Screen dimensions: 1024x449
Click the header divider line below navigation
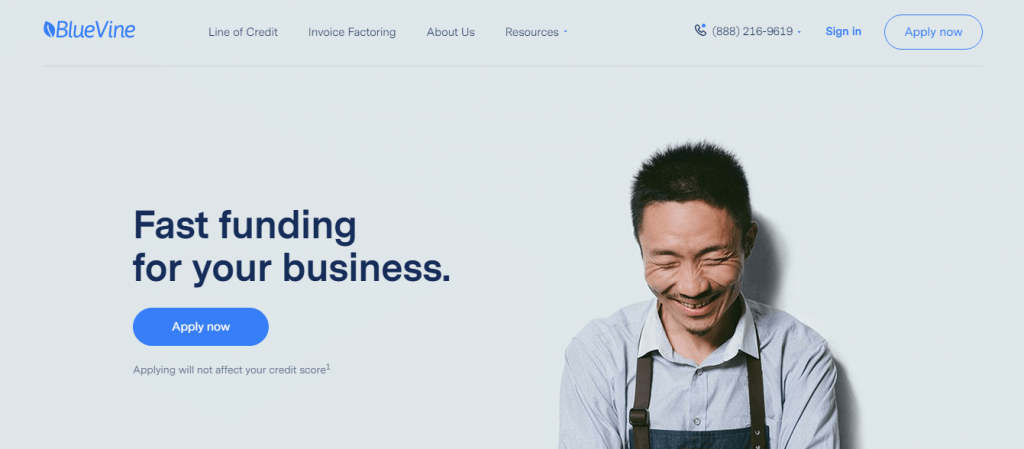coord(513,66)
